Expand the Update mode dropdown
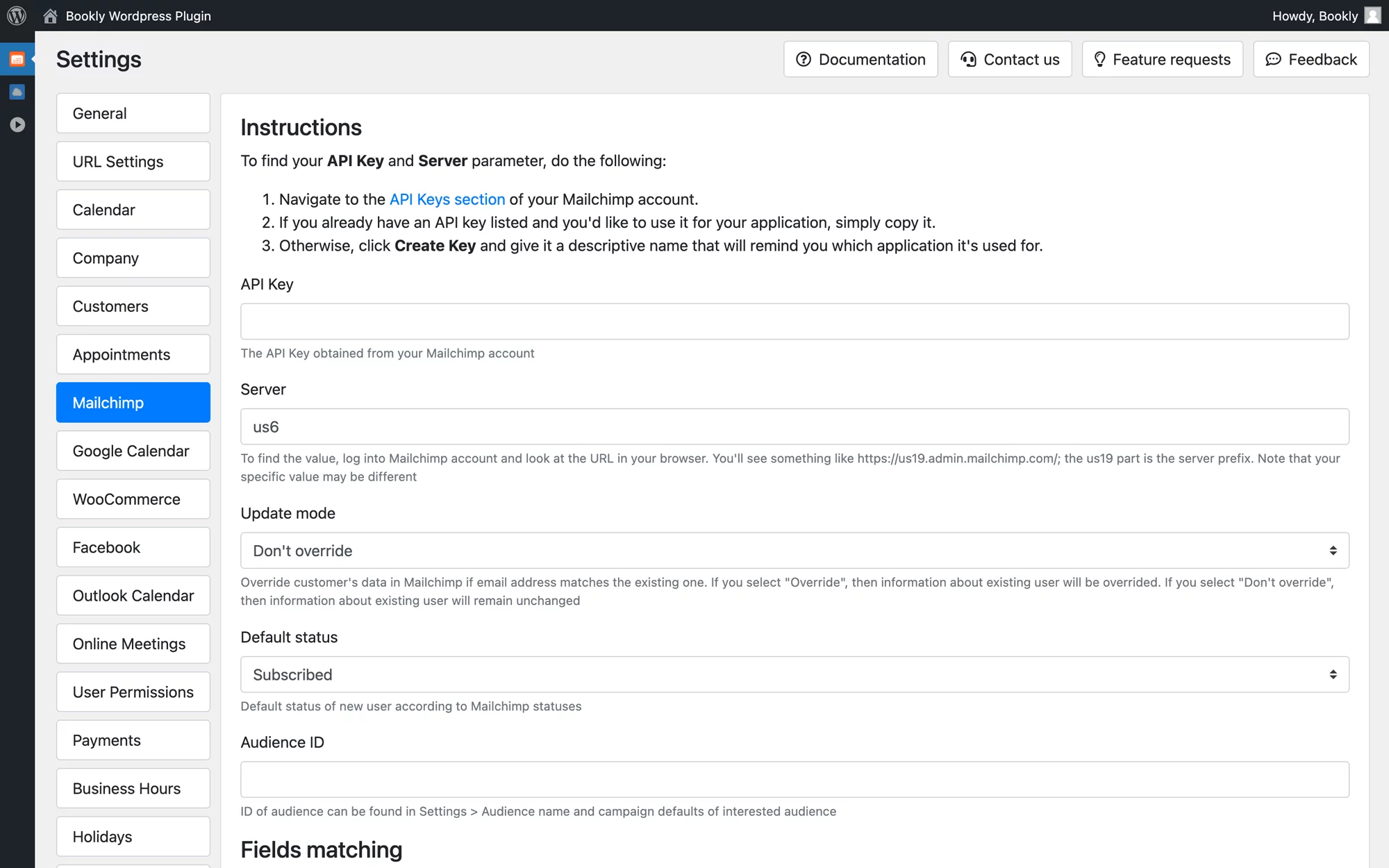 click(x=795, y=551)
